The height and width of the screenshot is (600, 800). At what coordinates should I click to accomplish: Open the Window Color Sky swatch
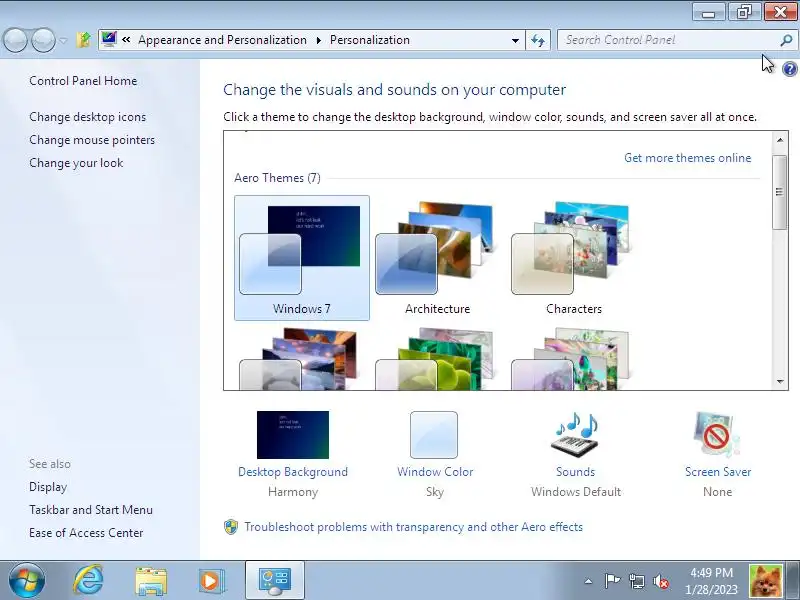pos(434,435)
